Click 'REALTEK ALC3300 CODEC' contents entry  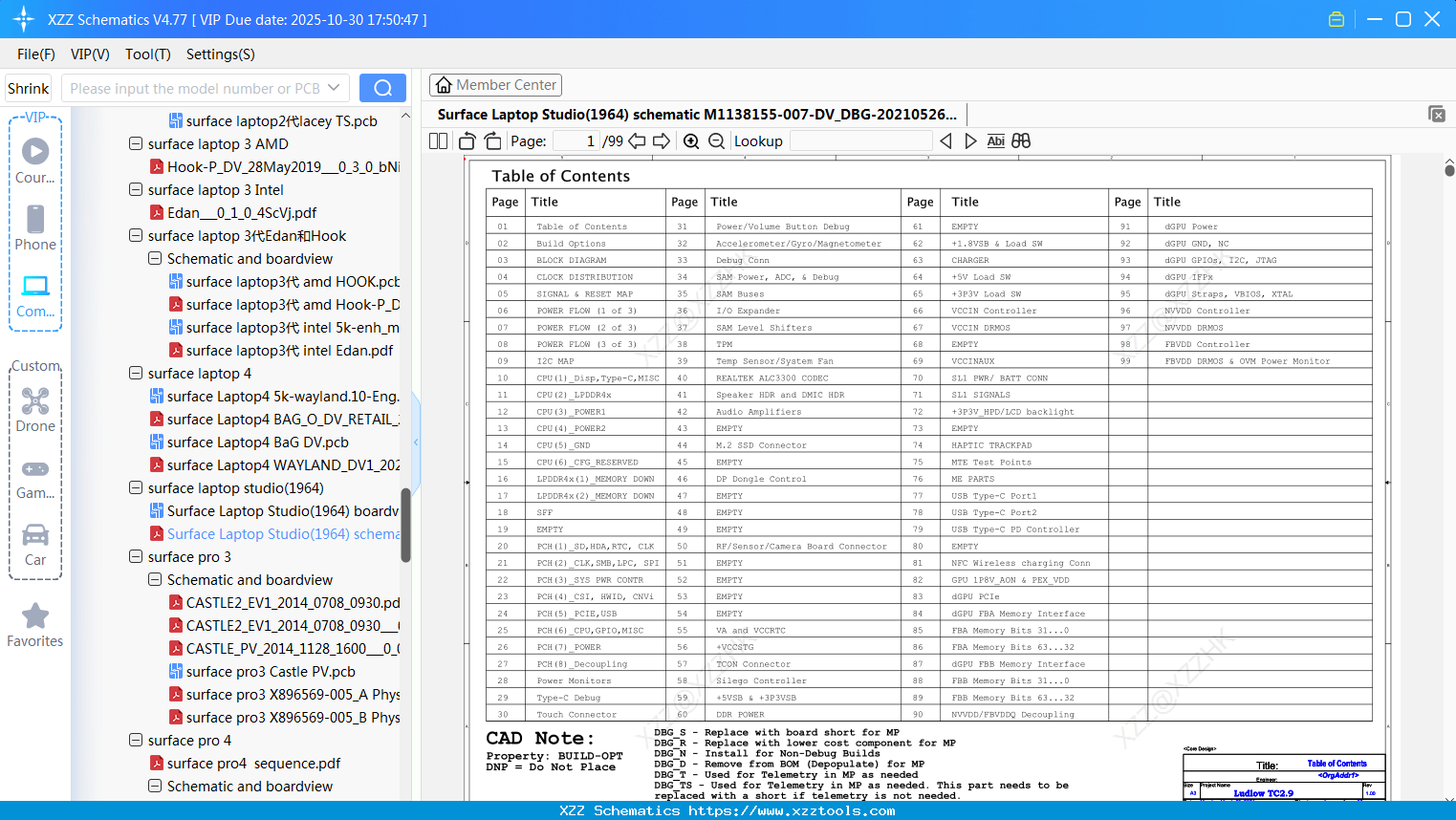[772, 378]
